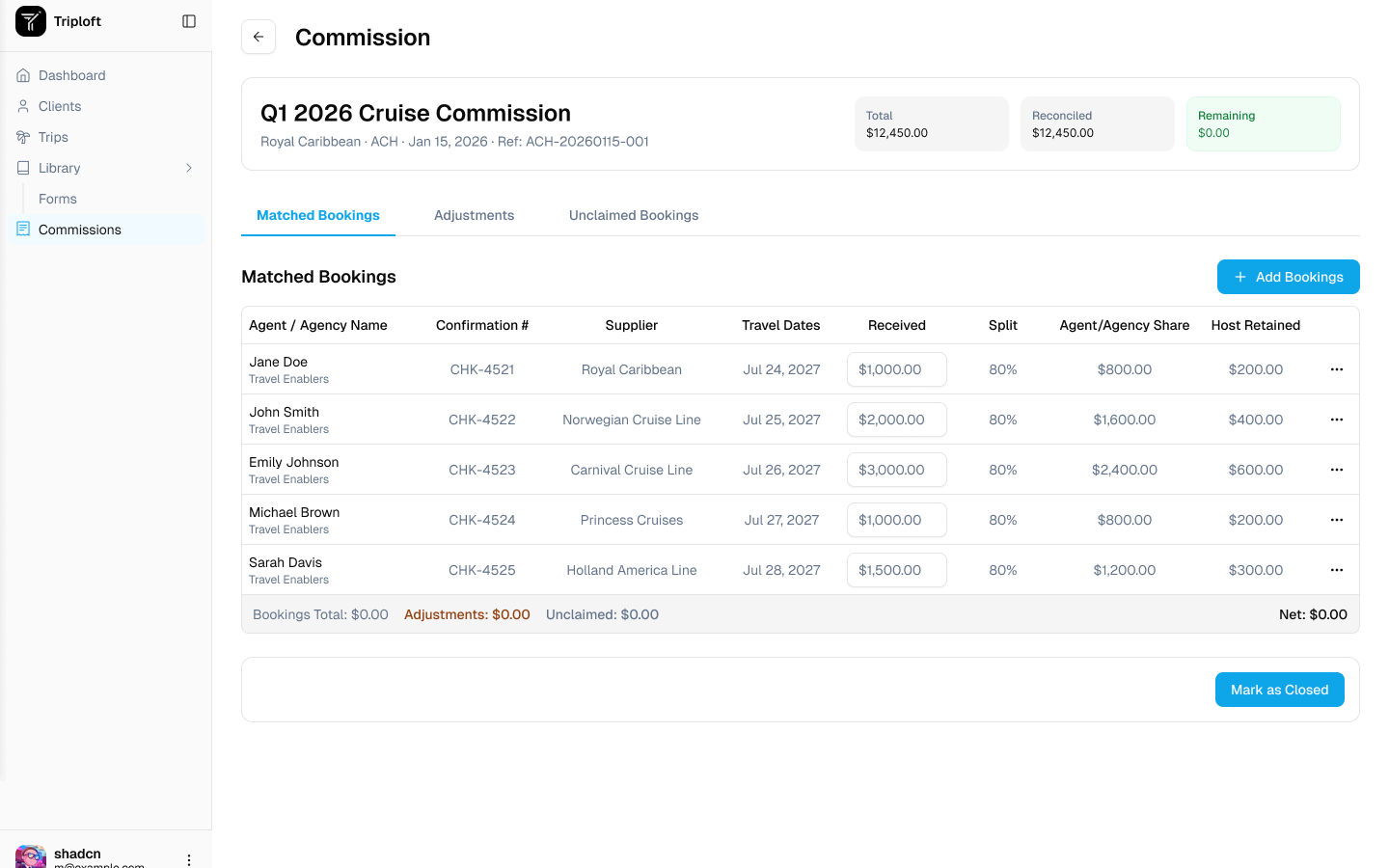Expand the Library section chevron

coord(189,168)
